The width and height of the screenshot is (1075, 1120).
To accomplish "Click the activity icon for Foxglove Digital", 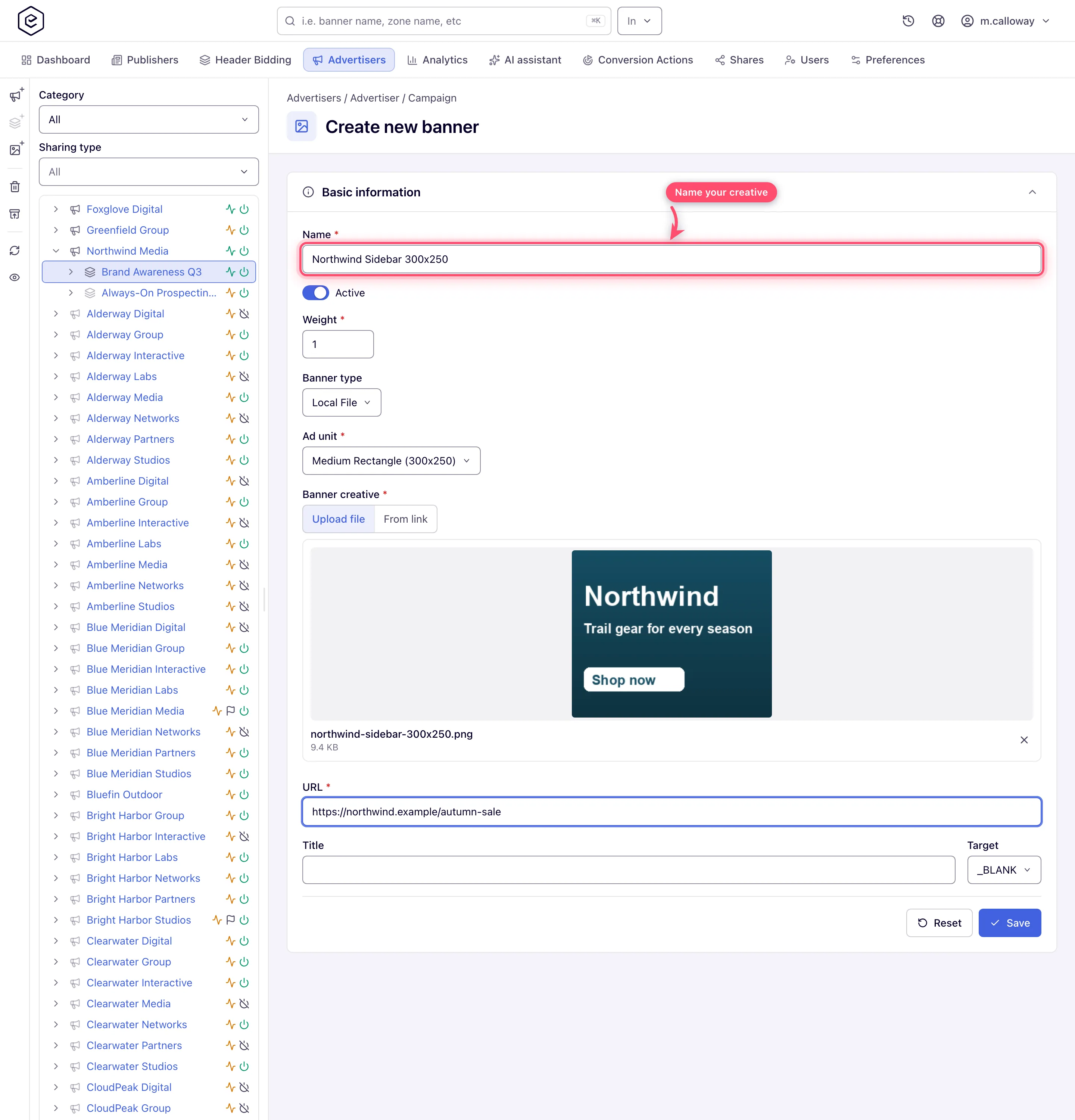I will click(230, 209).
